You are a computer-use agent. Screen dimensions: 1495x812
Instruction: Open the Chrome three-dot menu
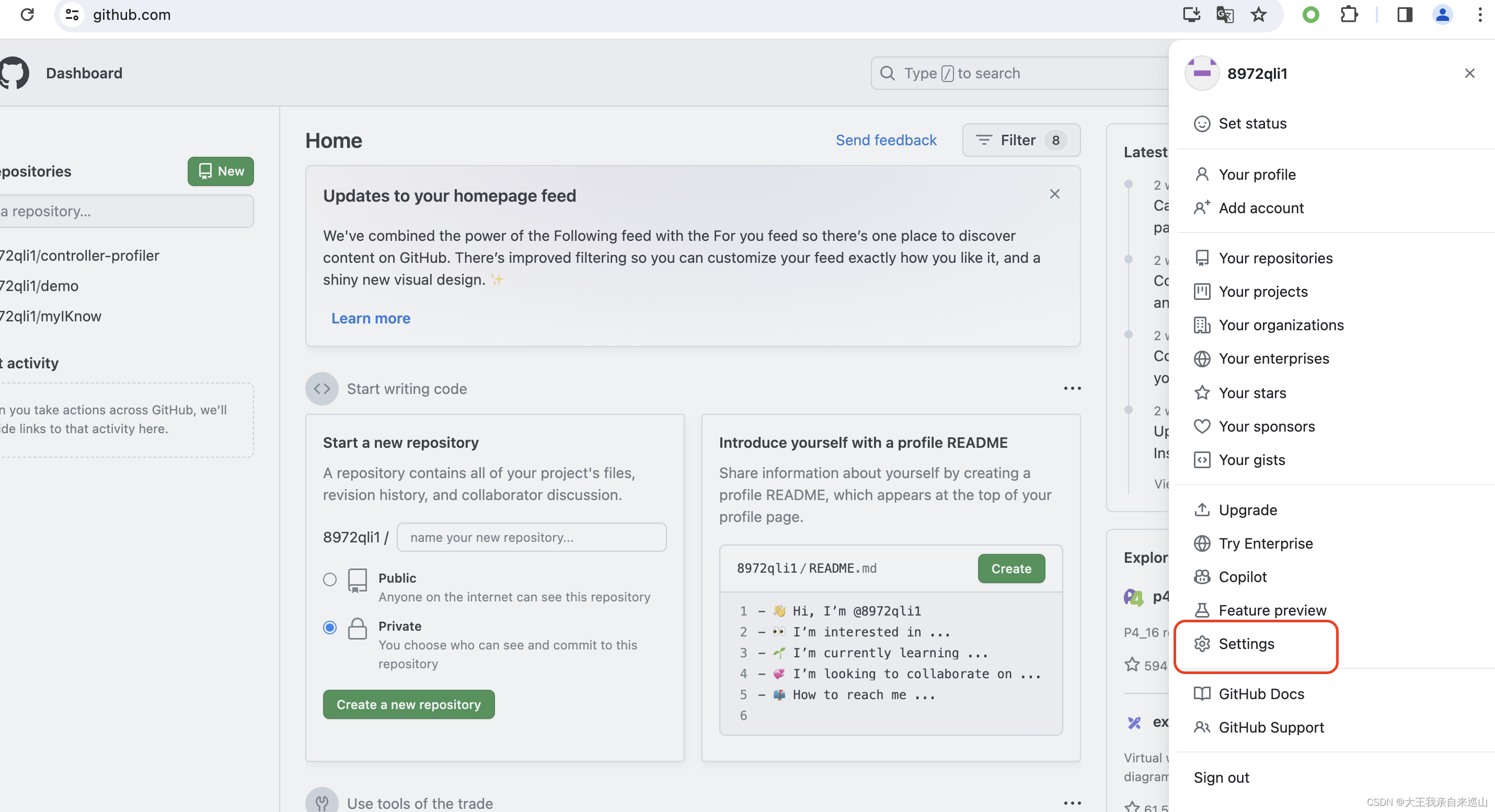[x=1479, y=15]
